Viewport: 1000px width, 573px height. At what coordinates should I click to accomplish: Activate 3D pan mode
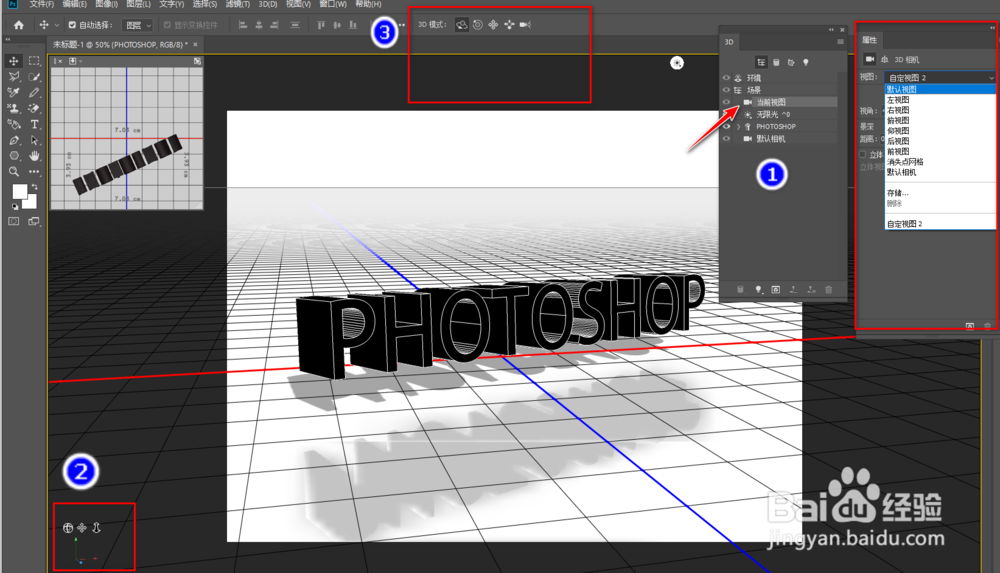493,25
